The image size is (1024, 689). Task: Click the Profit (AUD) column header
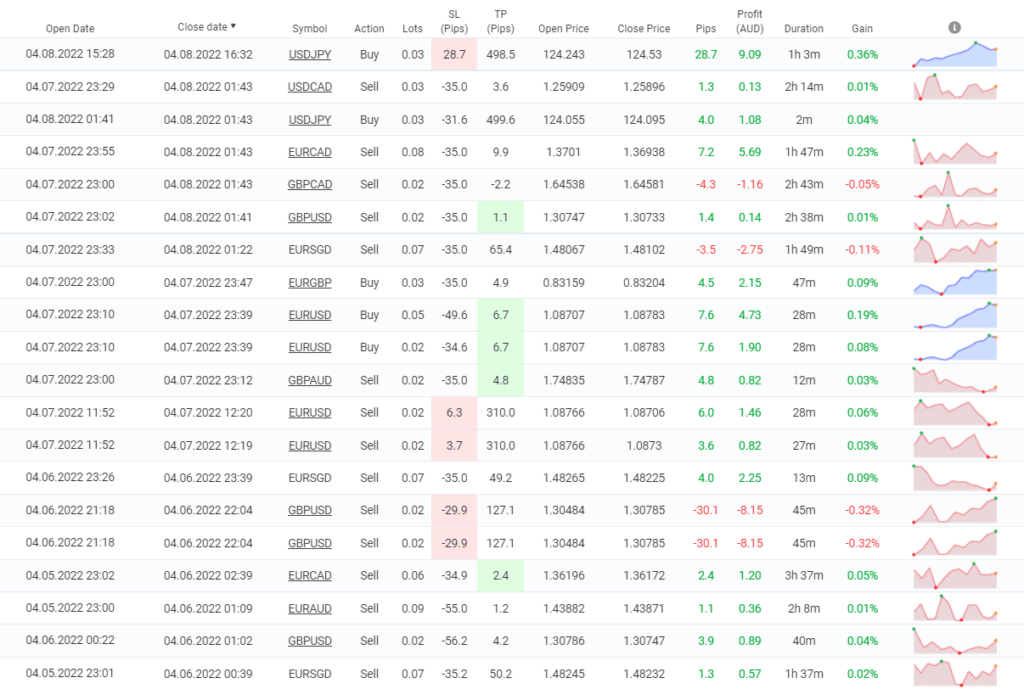tap(749, 21)
